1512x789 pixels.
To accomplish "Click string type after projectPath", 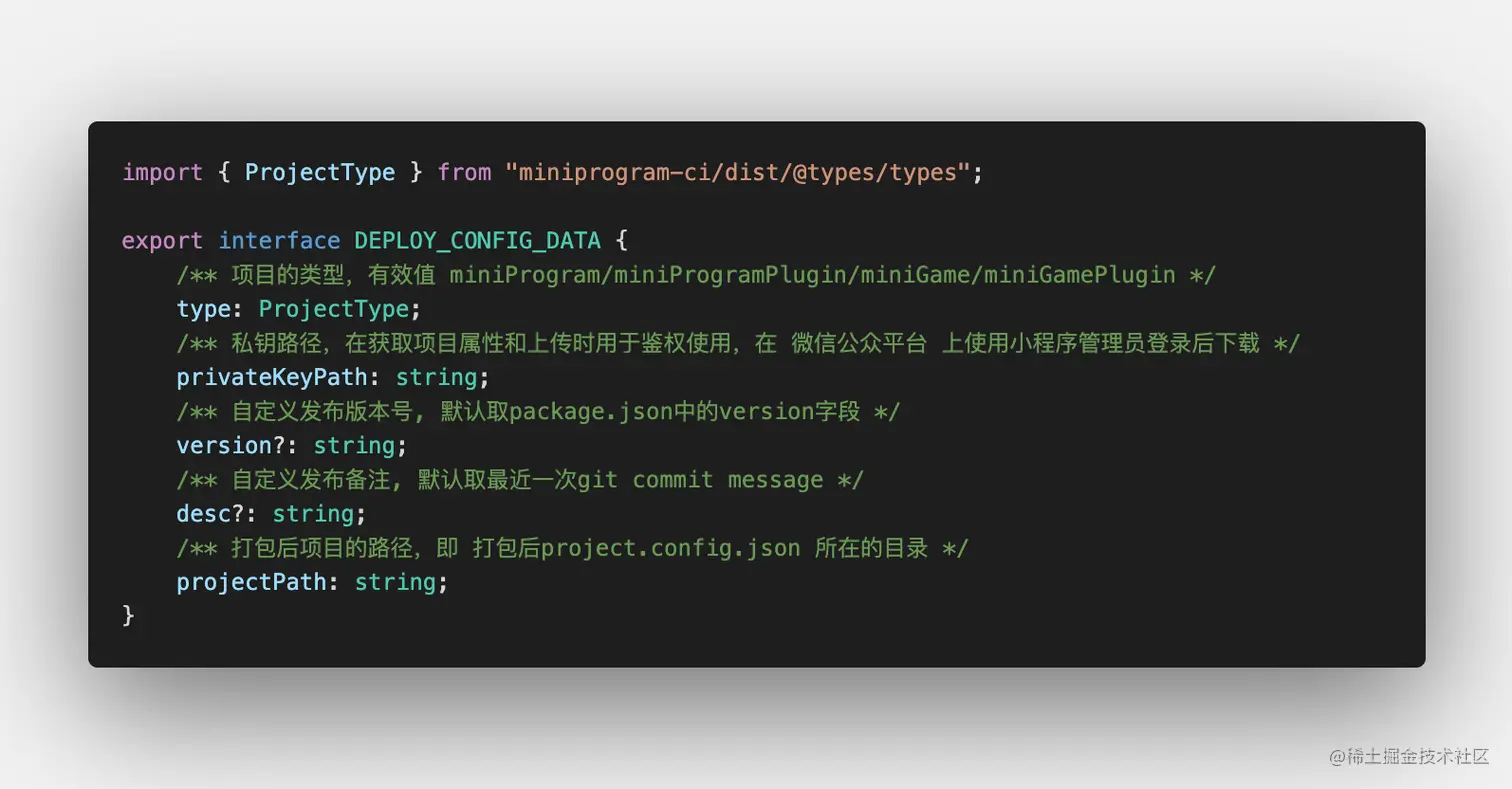I will (x=395, y=582).
